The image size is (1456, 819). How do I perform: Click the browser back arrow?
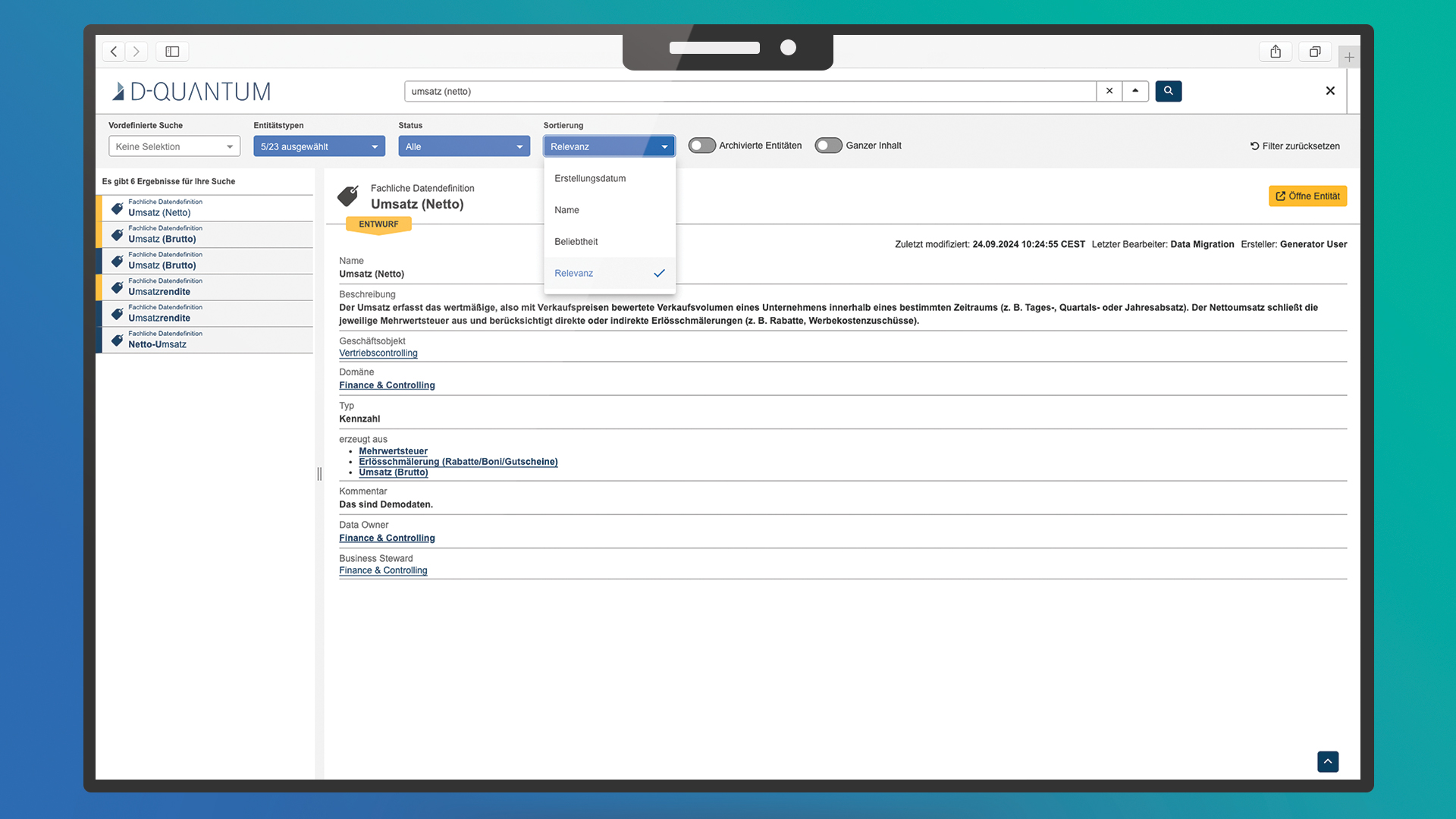tap(114, 52)
